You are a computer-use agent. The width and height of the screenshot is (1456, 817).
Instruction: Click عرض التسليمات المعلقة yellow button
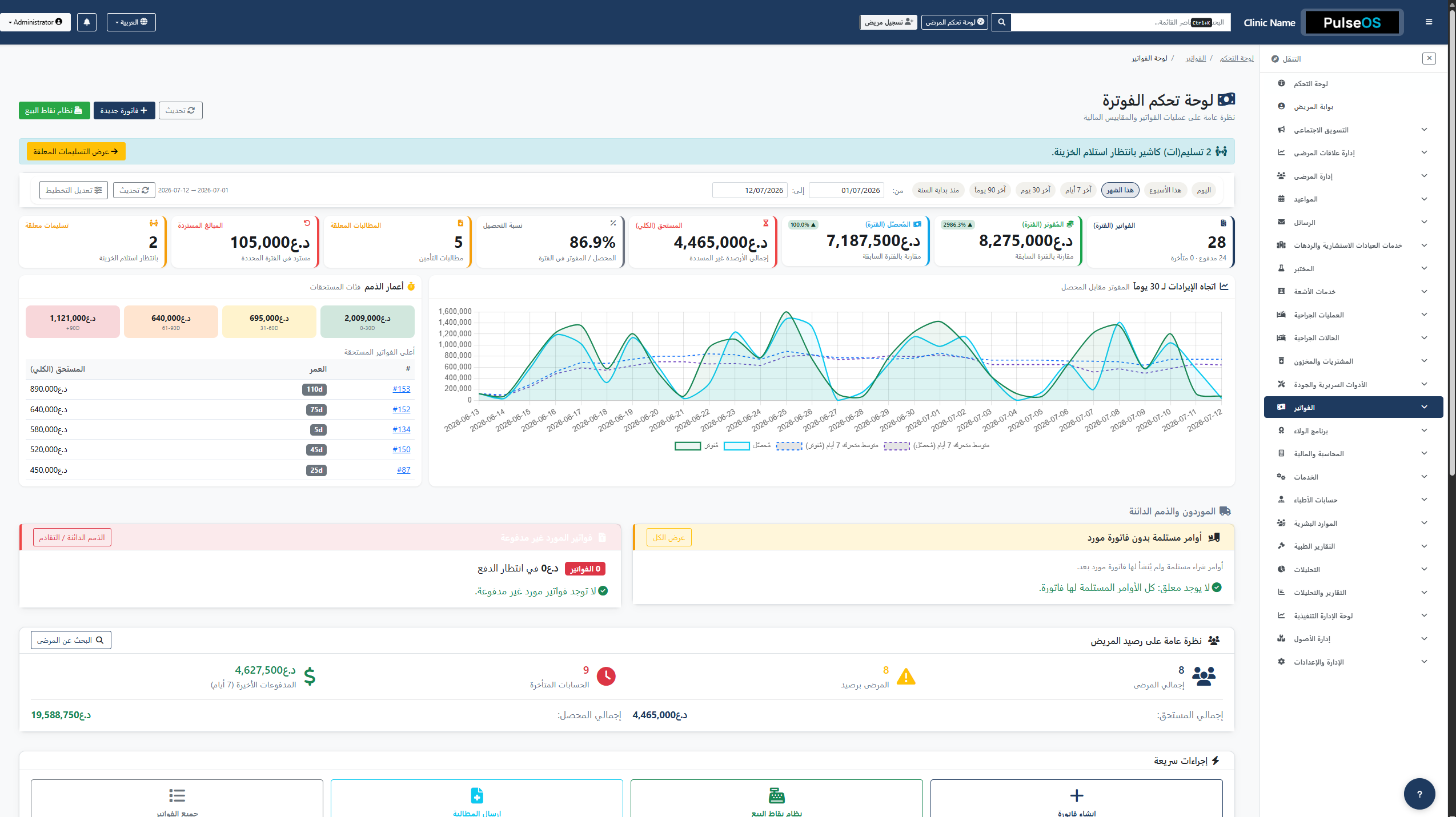[x=76, y=151]
